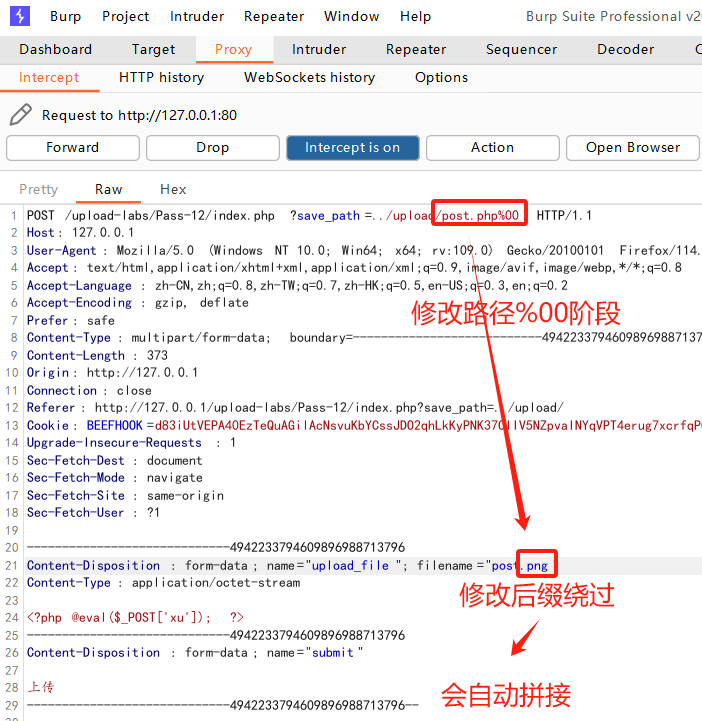702x721 pixels.
Task: Open the Intruder menu in menu bar
Action: pos(197,17)
